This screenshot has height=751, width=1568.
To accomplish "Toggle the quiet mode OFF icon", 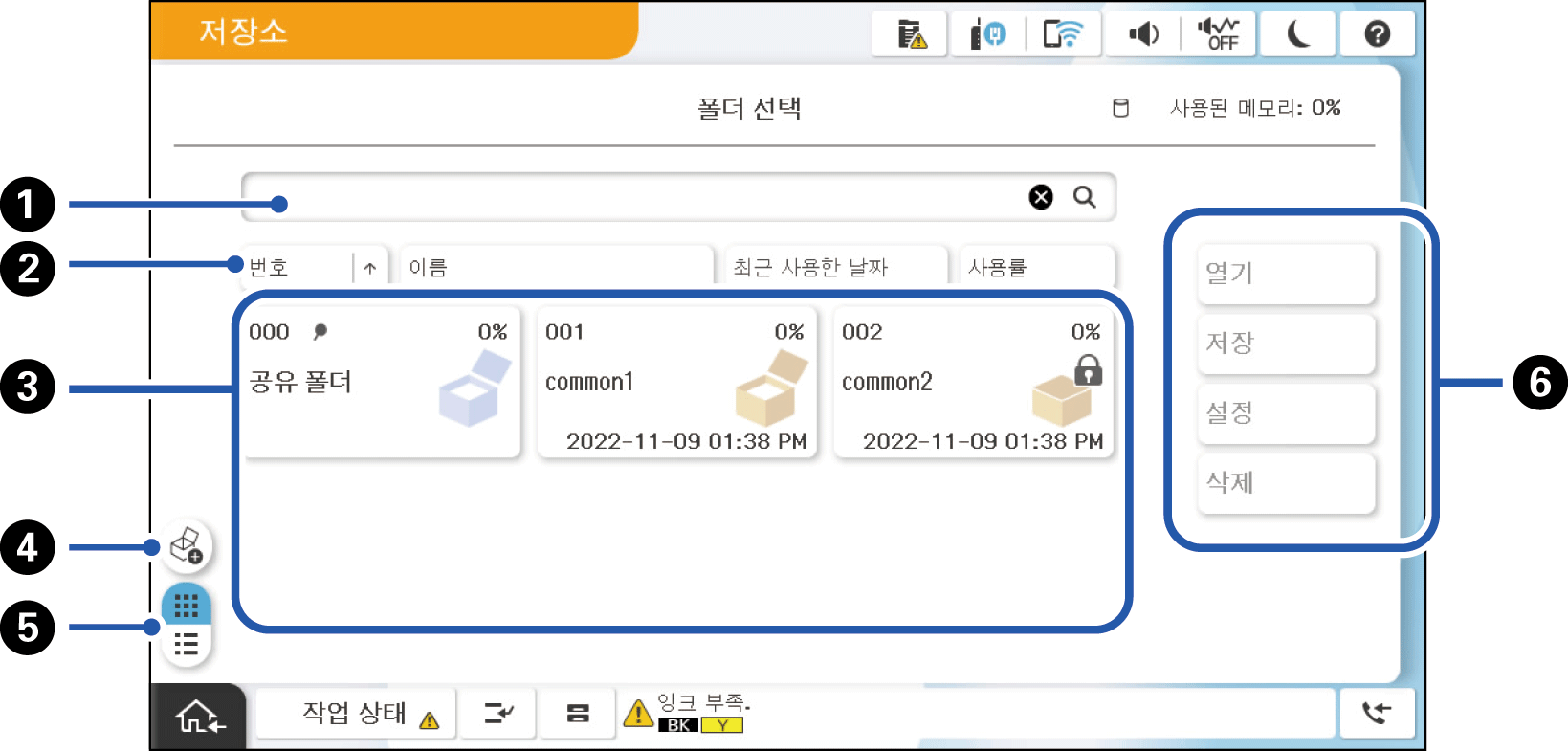I will tap(1219, 34).
